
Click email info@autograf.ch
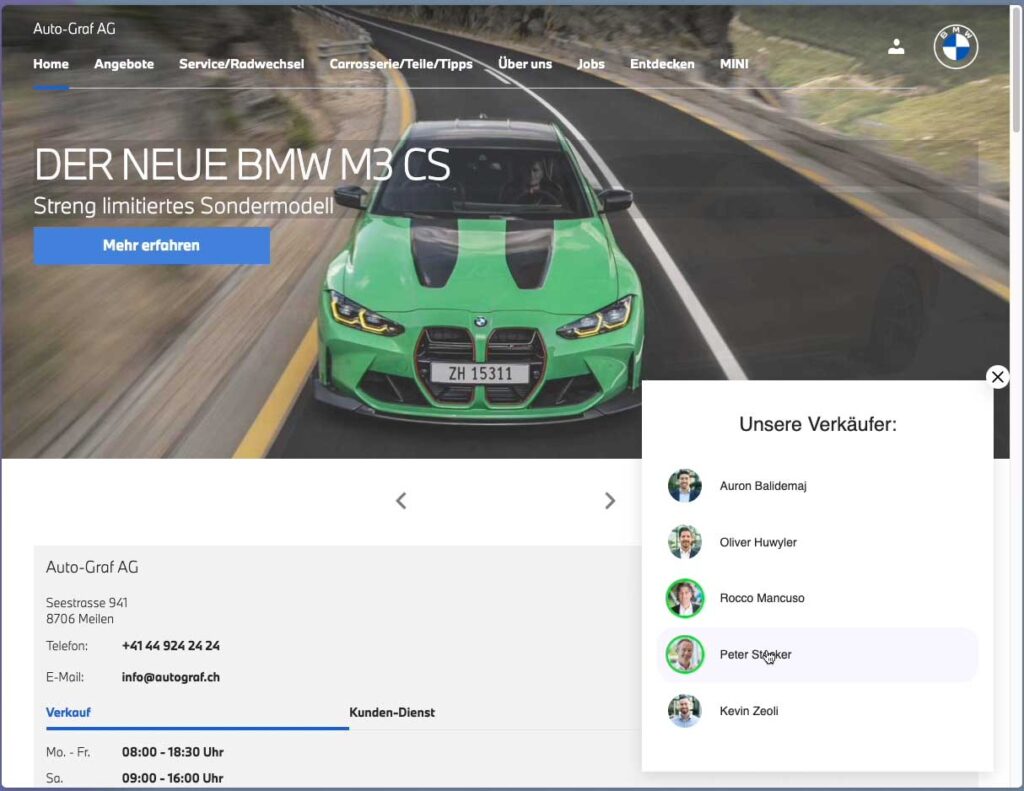pyautogui.click(x=170, y=677)
